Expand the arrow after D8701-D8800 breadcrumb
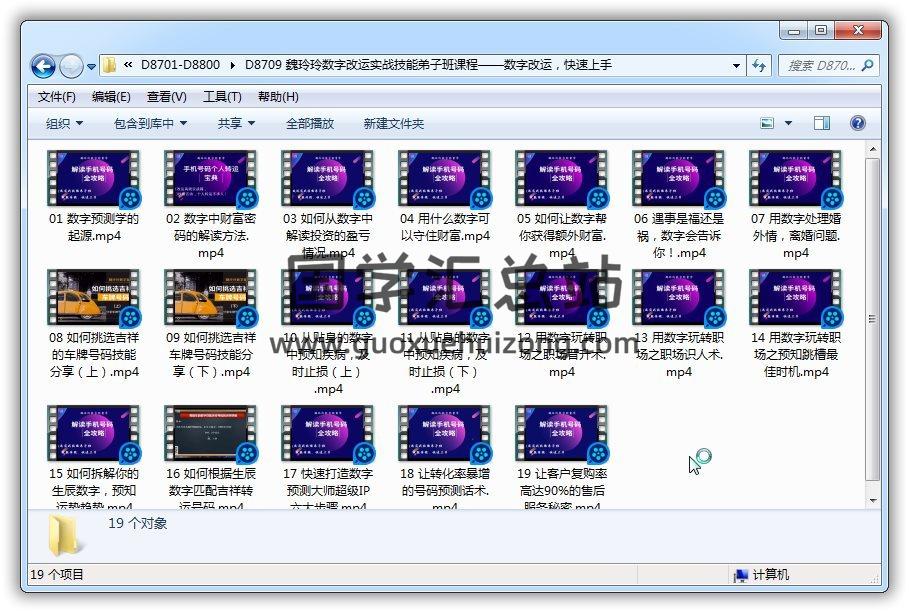909x613 pixels. 232,65
